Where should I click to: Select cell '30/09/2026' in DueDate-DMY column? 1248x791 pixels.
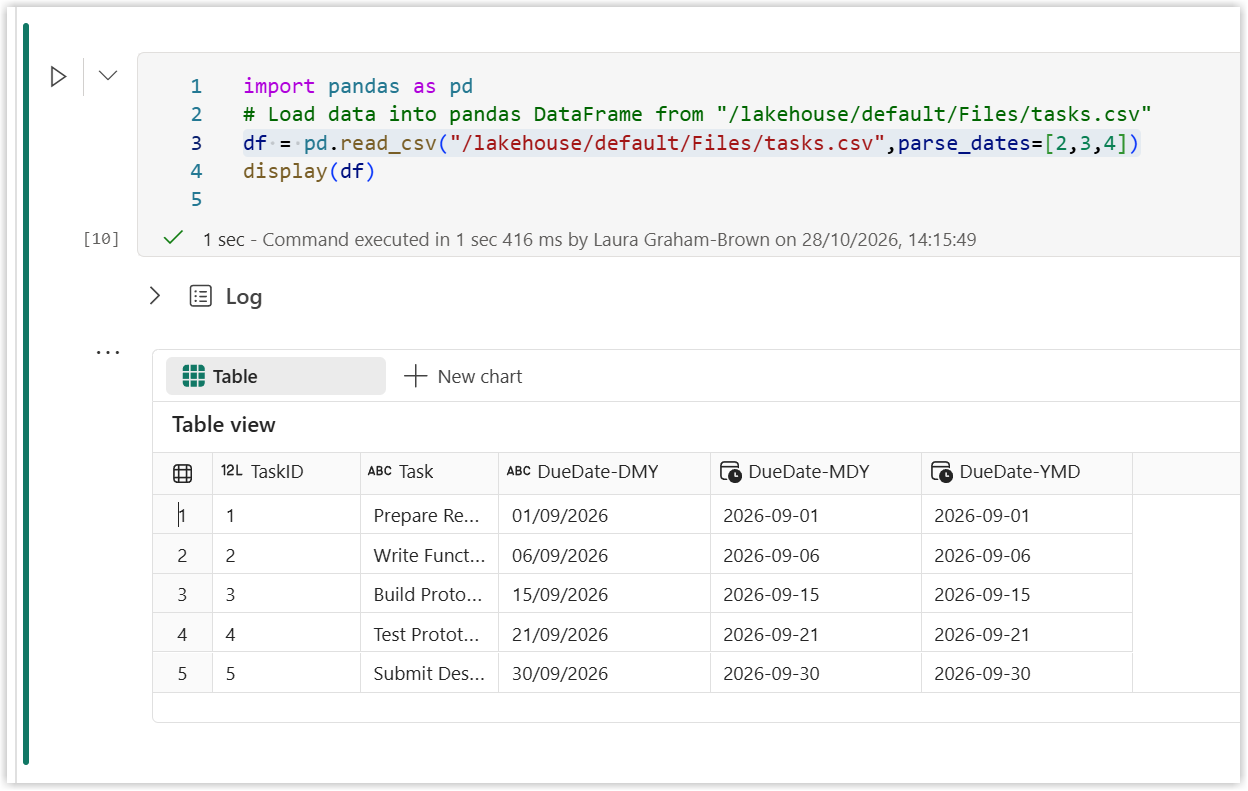pyautogui.click(x=605, y=673)
